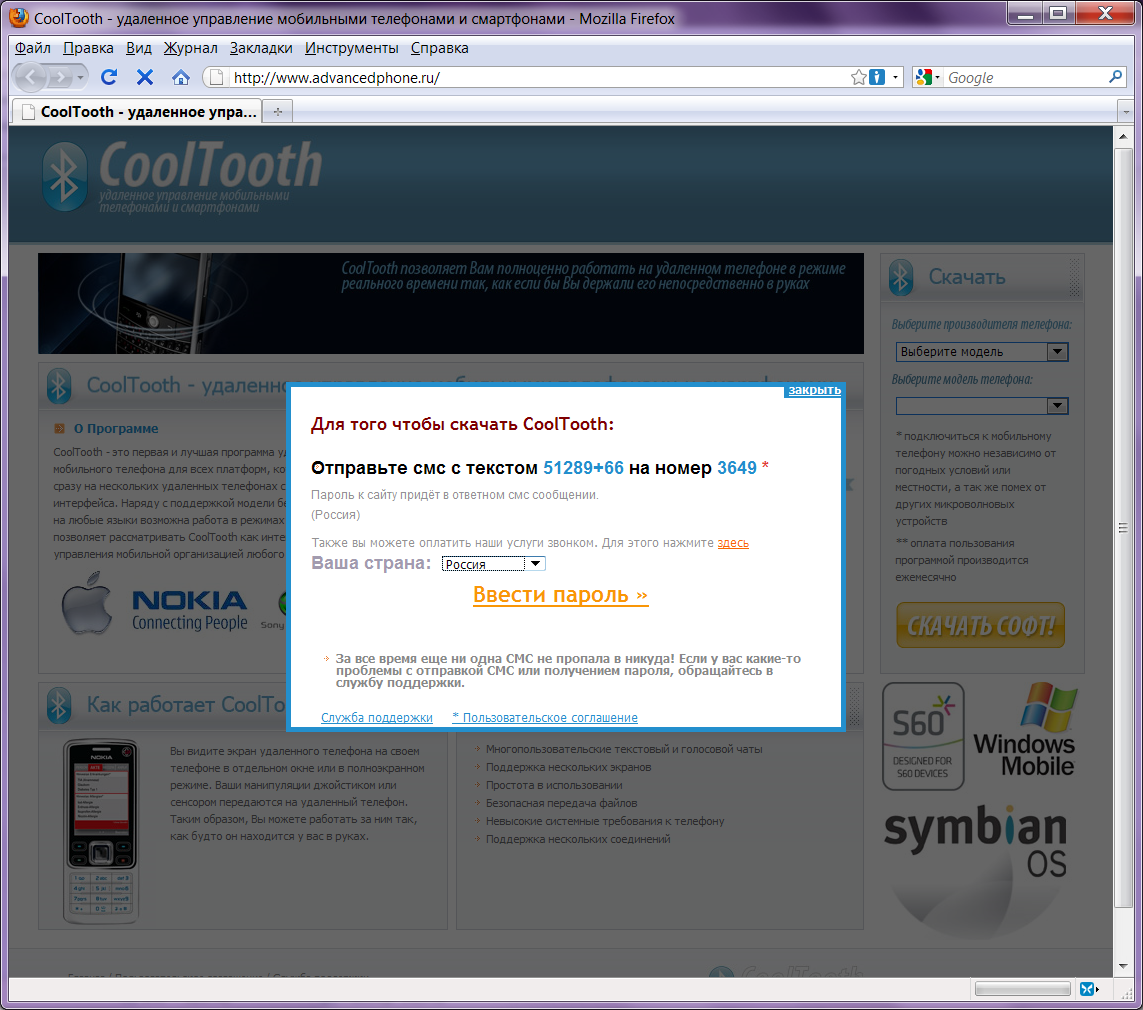Click the Скачать sidebar heading
Image resolution: width=1143 pixels, height=1010 pixels.
point(967,277)
